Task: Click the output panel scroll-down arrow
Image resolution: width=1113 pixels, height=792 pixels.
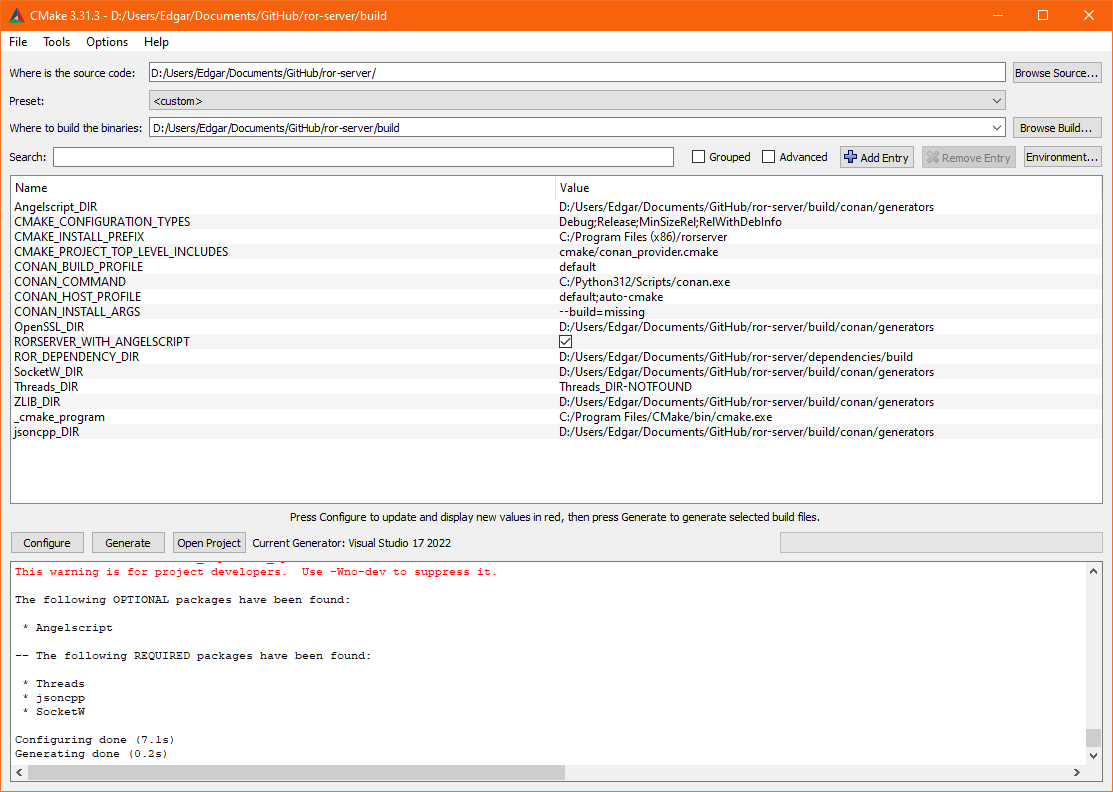Action: pyautogui.click(x=1095, y=756)
